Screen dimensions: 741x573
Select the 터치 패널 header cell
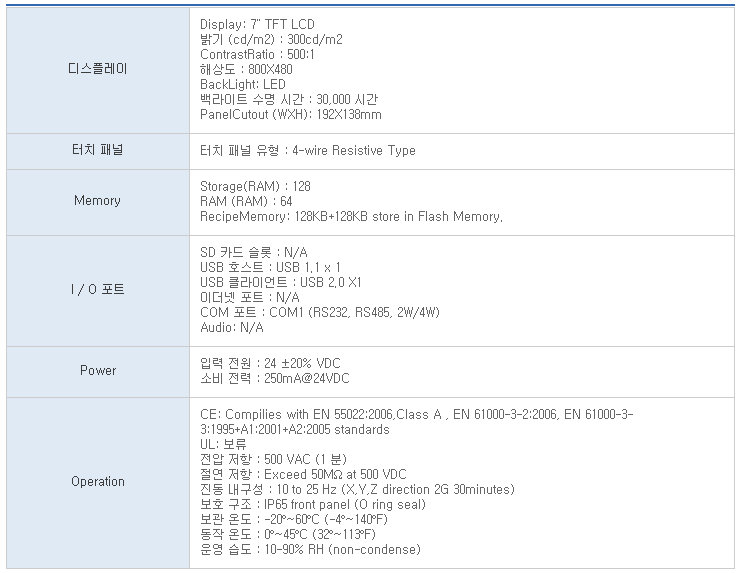click(x=98, y=151)
